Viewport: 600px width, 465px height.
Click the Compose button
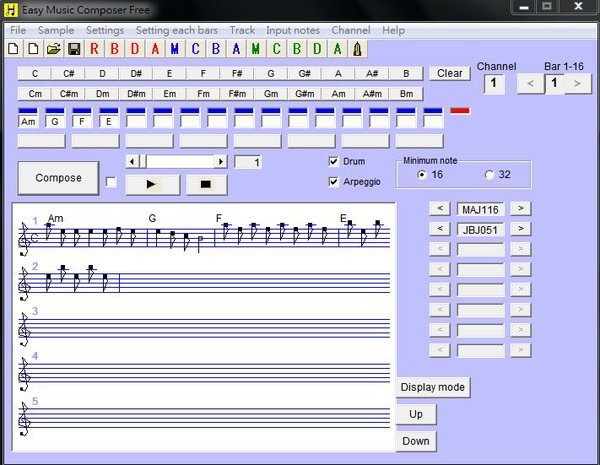point(59,178)
